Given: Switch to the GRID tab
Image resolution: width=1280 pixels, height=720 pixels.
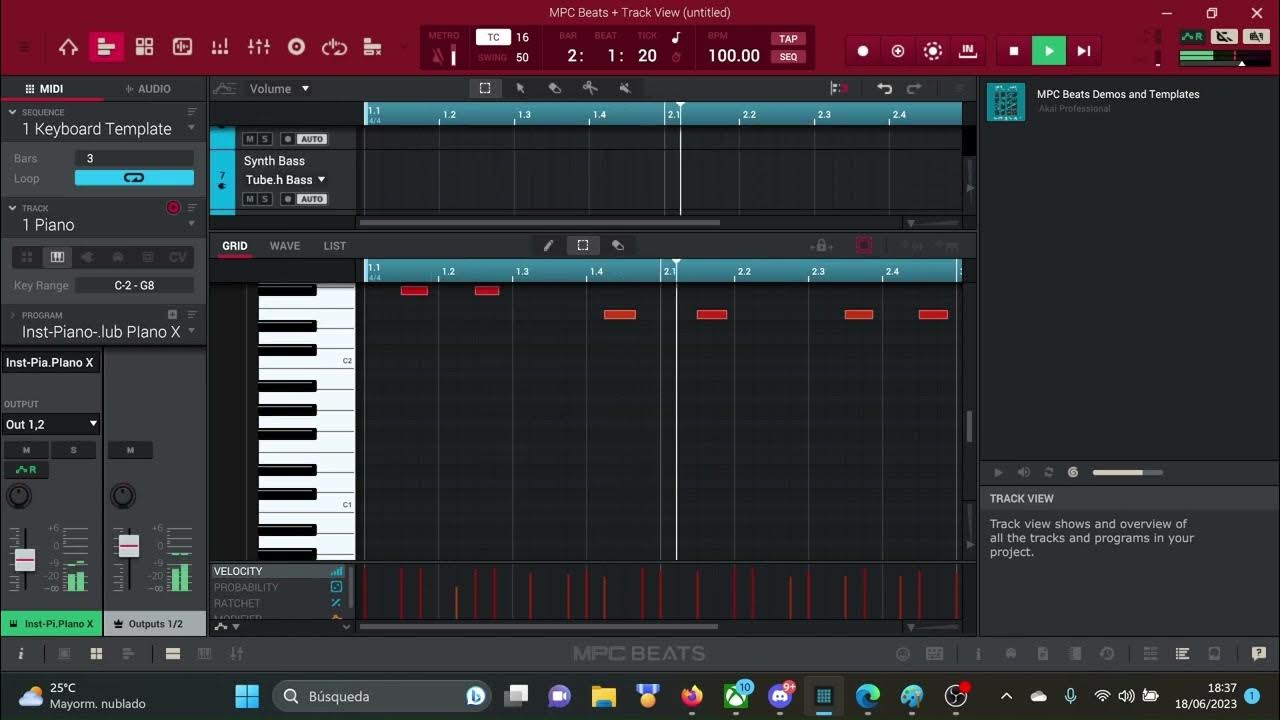Looking at the screenshot, I should click(x=235, y=246).
